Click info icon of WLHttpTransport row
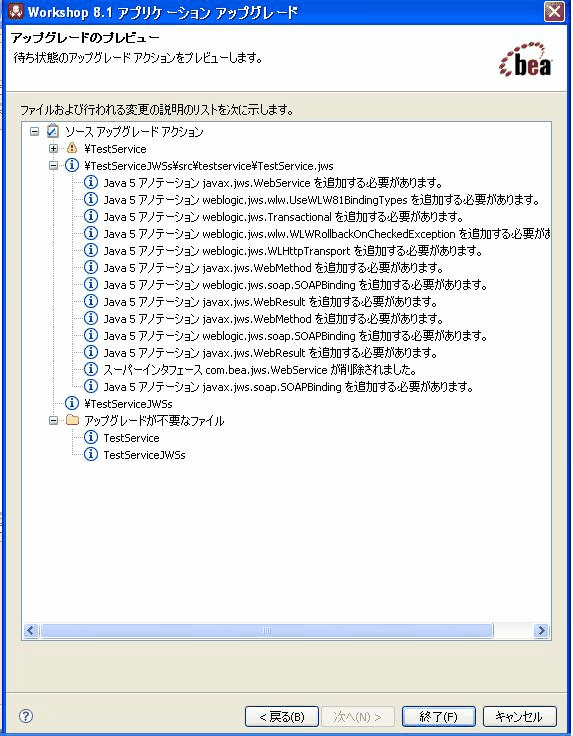This screenshot has width=573, height=736. click(91, 250)
